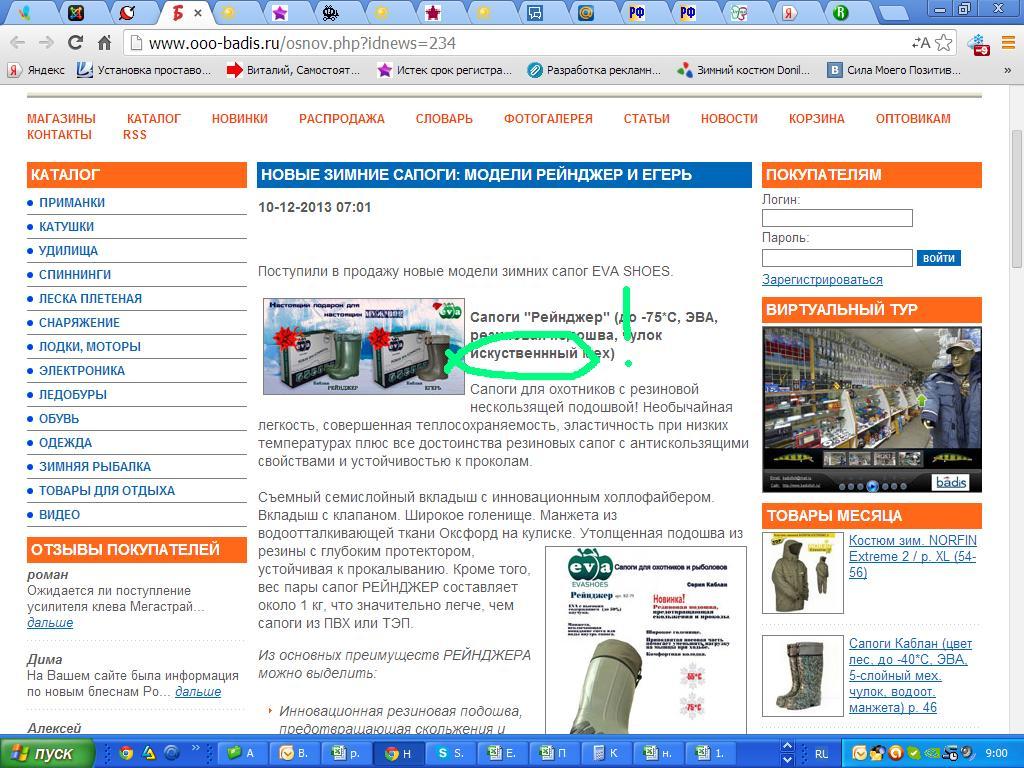Image resolution: width=1024 pixels, height=768 pixels.
Task: Open the РАСПРОДАЖА menu item
Action: (x=341, y=118)
